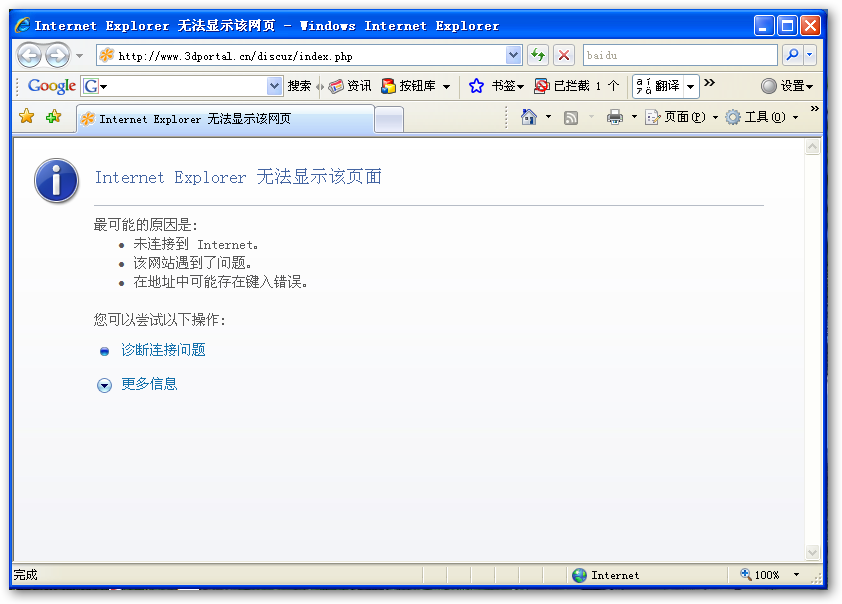The image size is (842, 604).
Task: Open Favorites Center yellow star
Action: [26, 116]
